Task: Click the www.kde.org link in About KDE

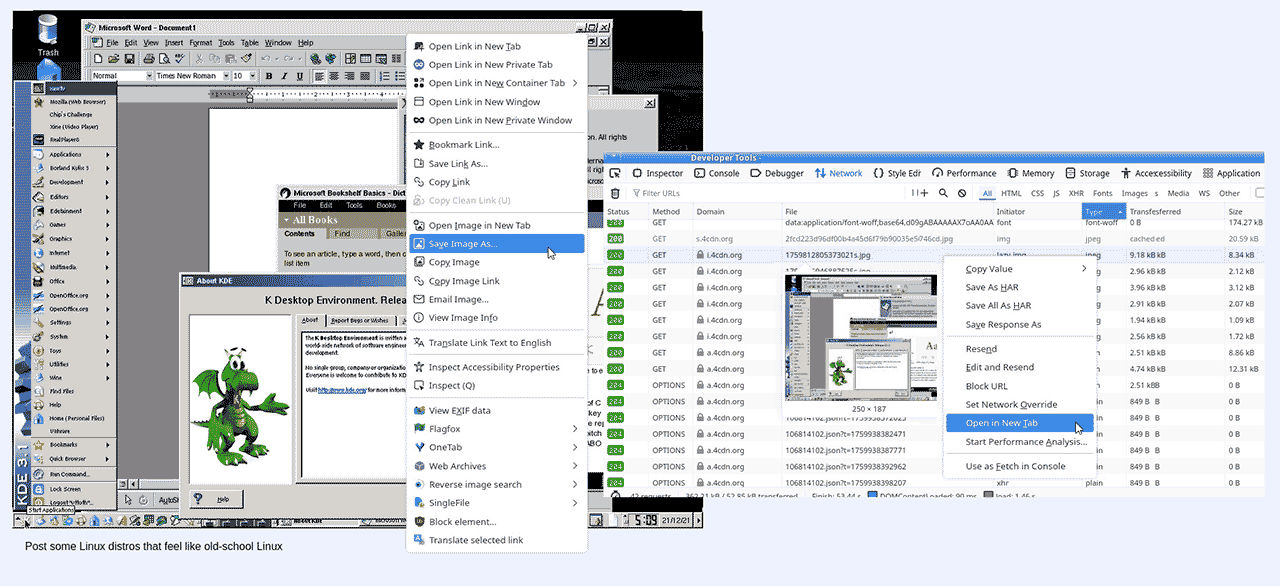Action: pyautogui.click(x=342, y=389)
